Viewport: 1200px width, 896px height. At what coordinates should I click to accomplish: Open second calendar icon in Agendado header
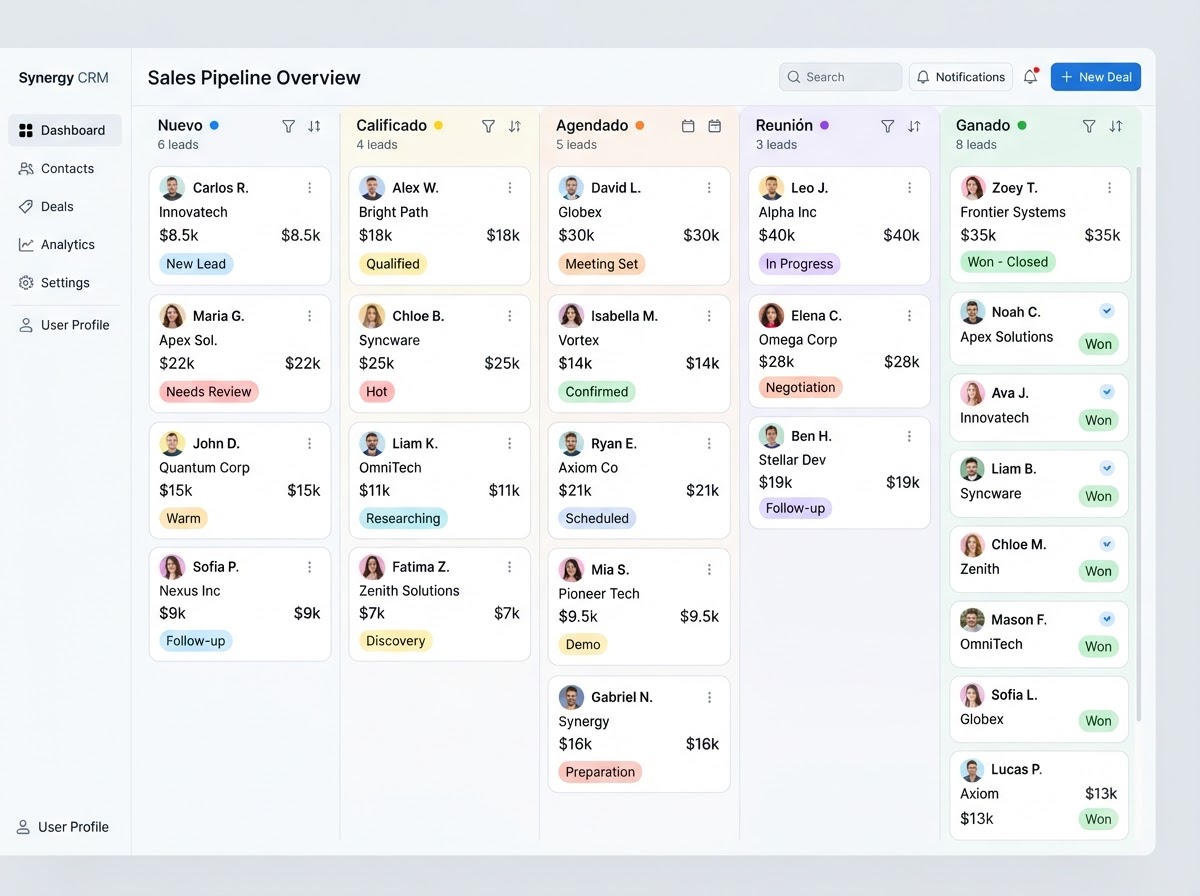pyautogui.click(x=714, y=126)
